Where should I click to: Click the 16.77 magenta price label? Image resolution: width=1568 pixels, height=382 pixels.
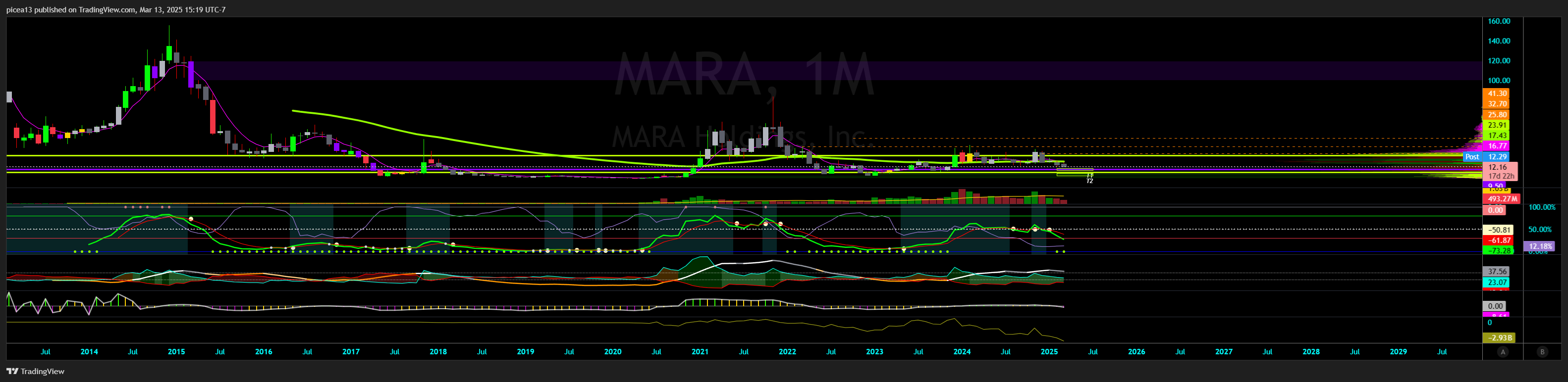pyautogui.click(x=1497, y=146)
